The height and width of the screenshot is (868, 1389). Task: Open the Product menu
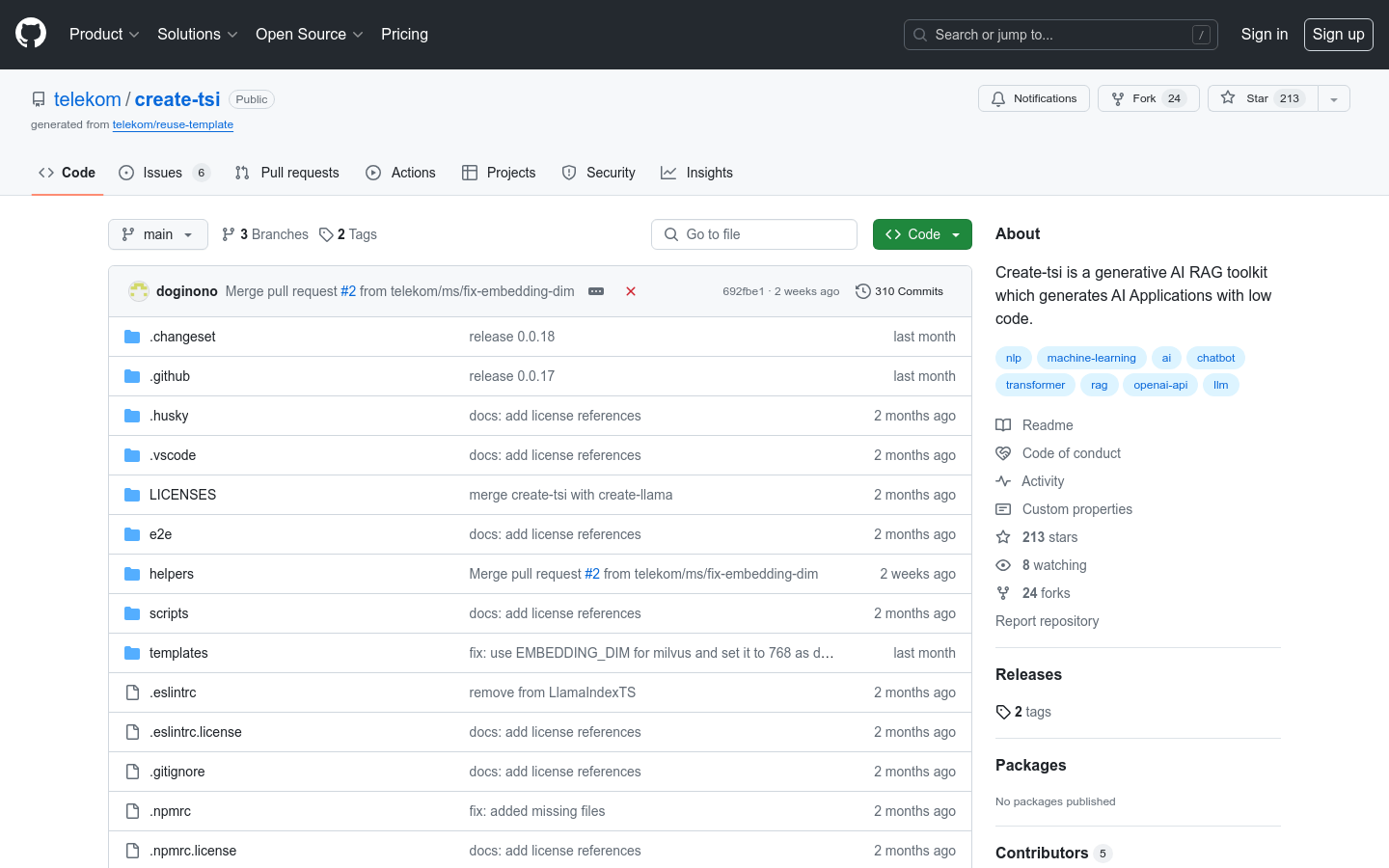click(x=104, y=34)
